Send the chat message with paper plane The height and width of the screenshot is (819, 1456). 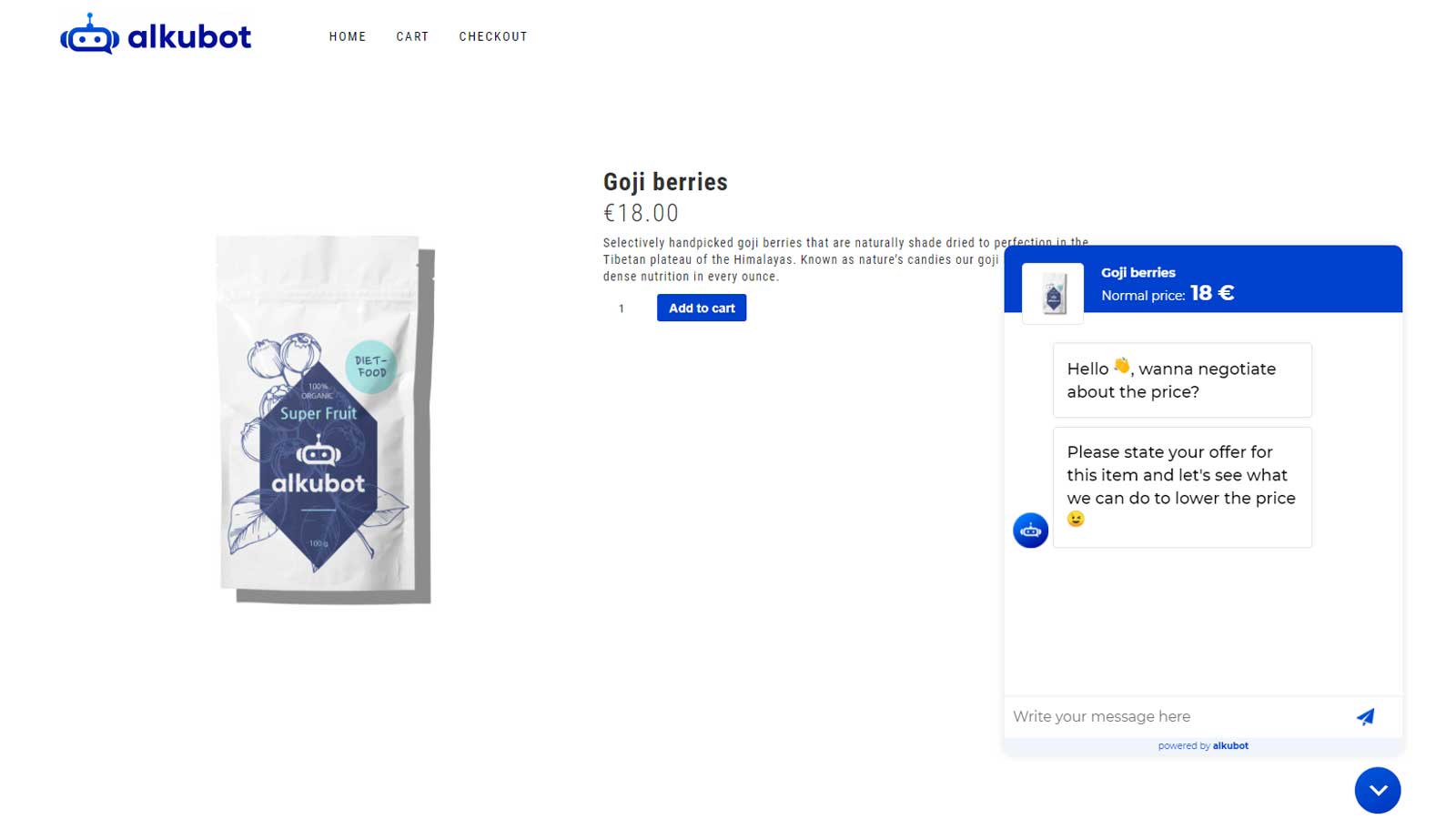tap(1365, 717)
